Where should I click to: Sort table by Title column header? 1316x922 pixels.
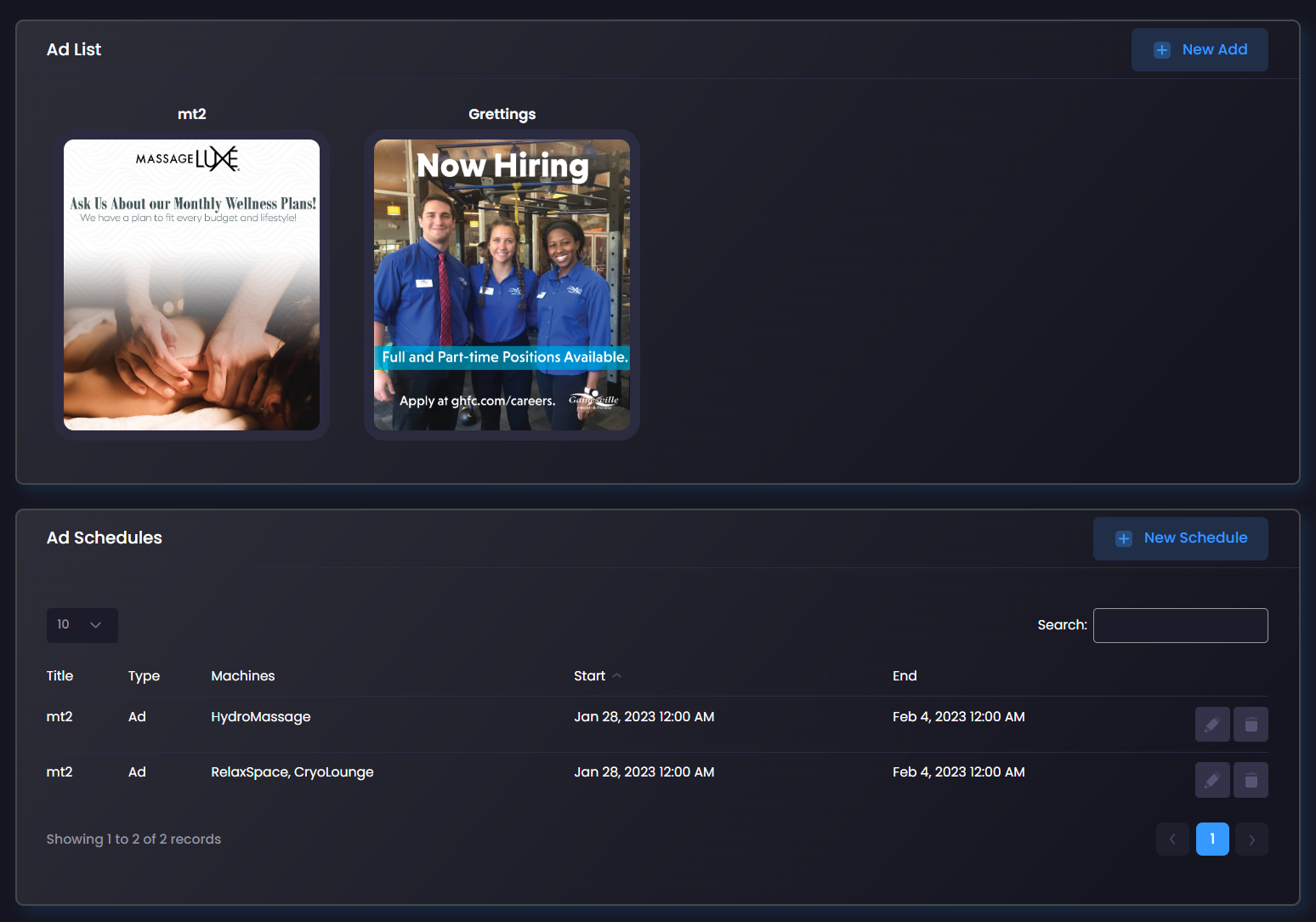pyautogui.click(x=60, y=675)
